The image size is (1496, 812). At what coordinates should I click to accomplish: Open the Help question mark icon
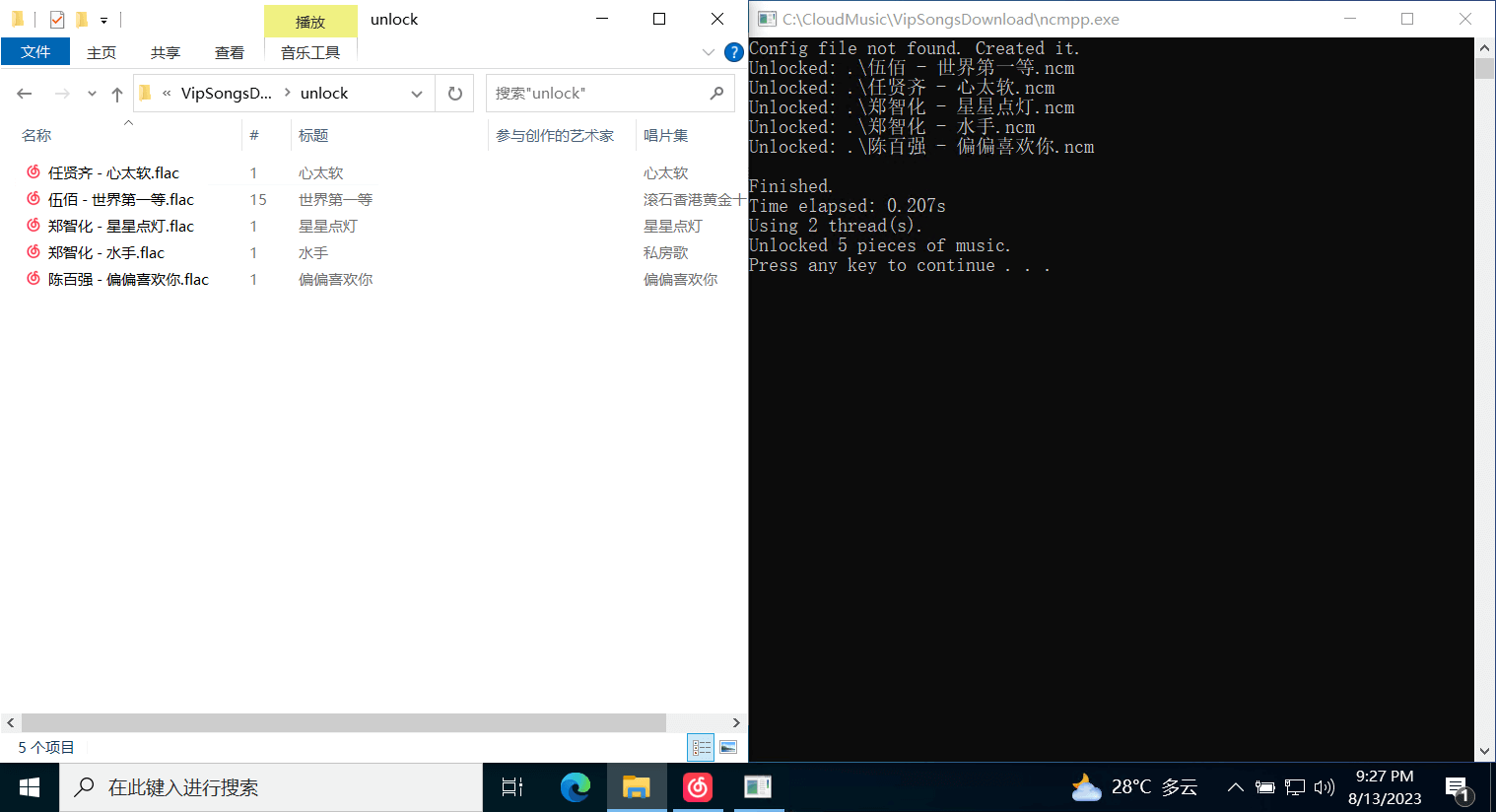[x=733, y=52]
